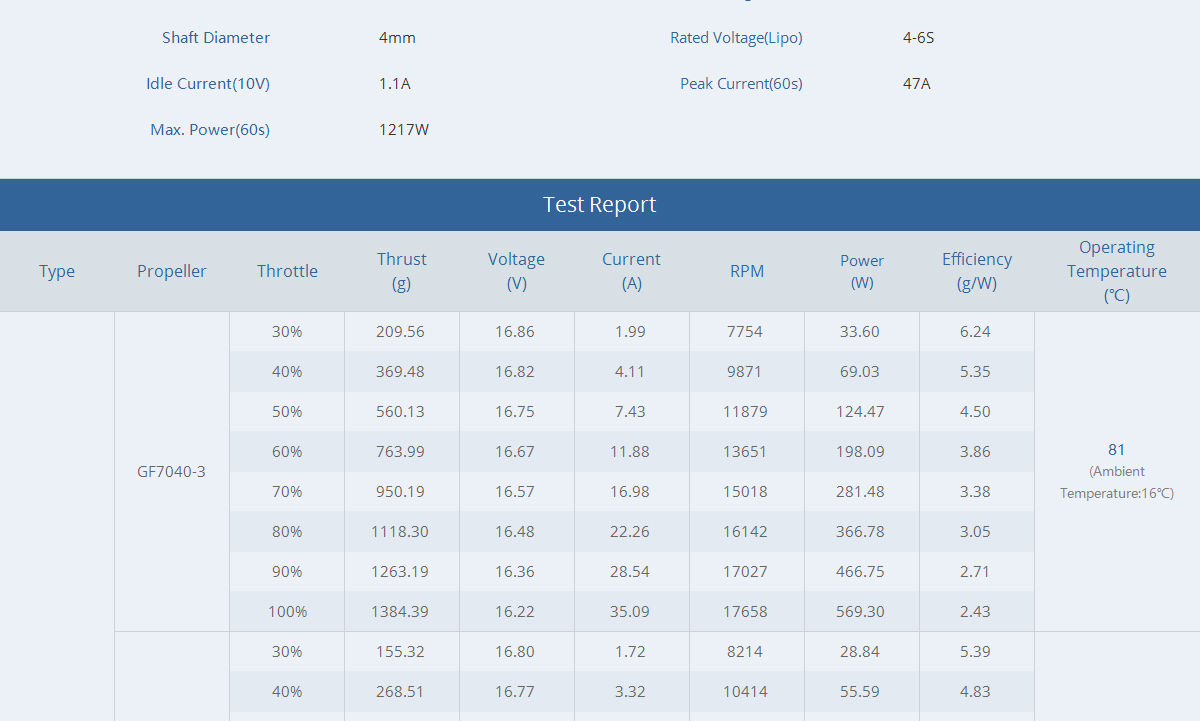Select the 47A peak current value
Image resolution: width=1200 pixels, height=721 pixels.
click(x=916, y=84)
